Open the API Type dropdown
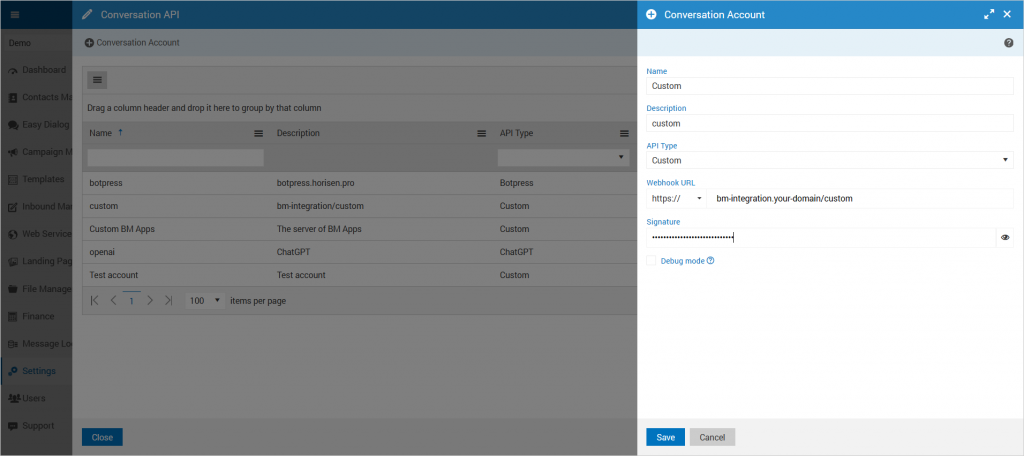The height and width of the screenshot is (456, 1024). point(829,160)
